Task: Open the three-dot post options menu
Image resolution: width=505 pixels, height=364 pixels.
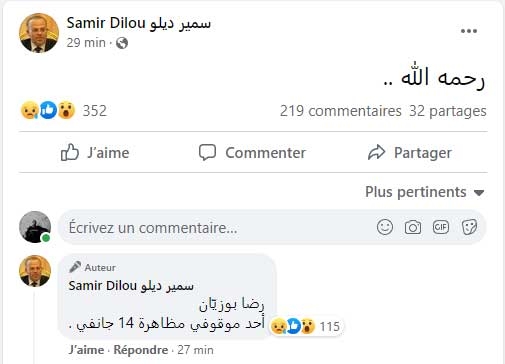Action: 469,31
